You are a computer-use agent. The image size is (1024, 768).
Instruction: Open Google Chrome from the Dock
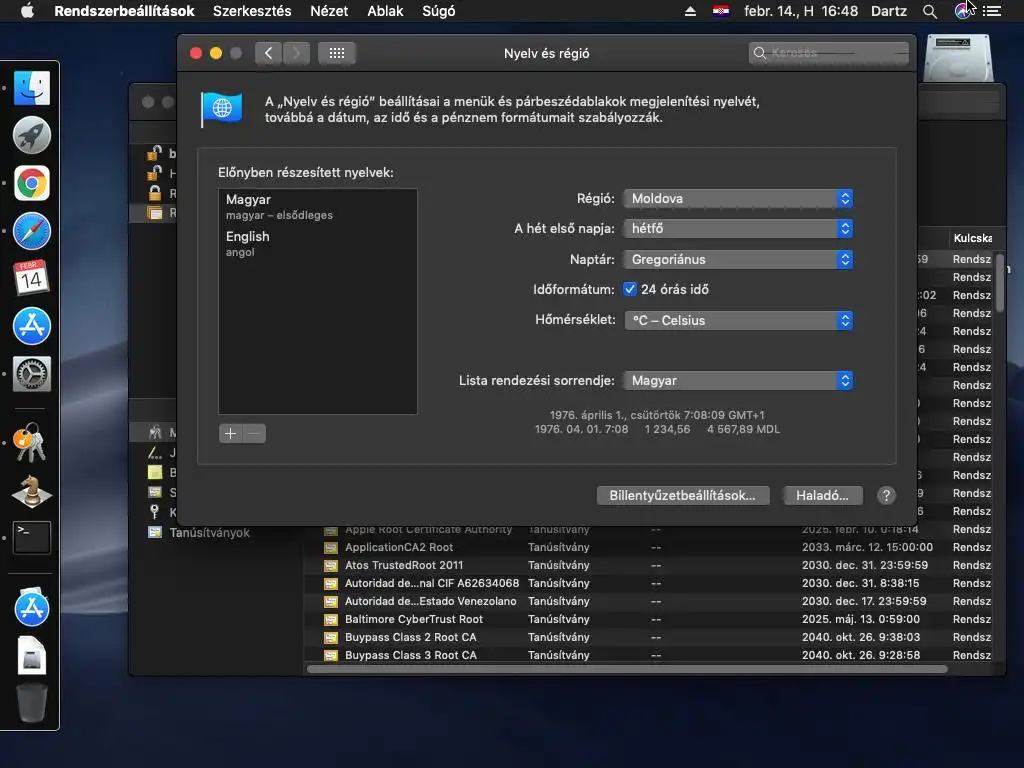click(x=31, y=183)
